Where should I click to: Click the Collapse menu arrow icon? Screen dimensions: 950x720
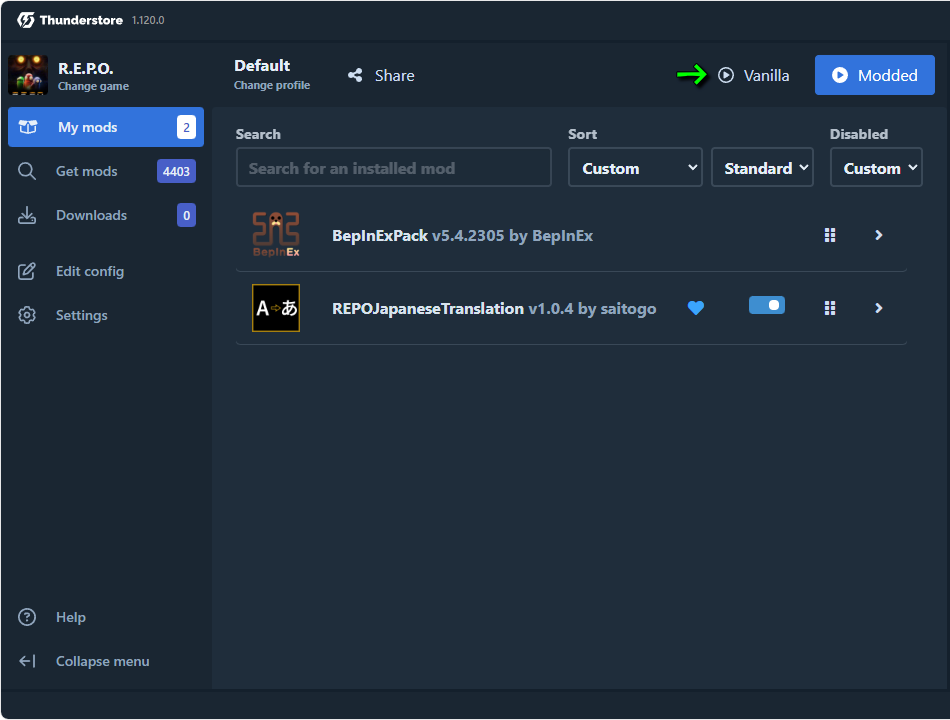[x=27, y=661]
